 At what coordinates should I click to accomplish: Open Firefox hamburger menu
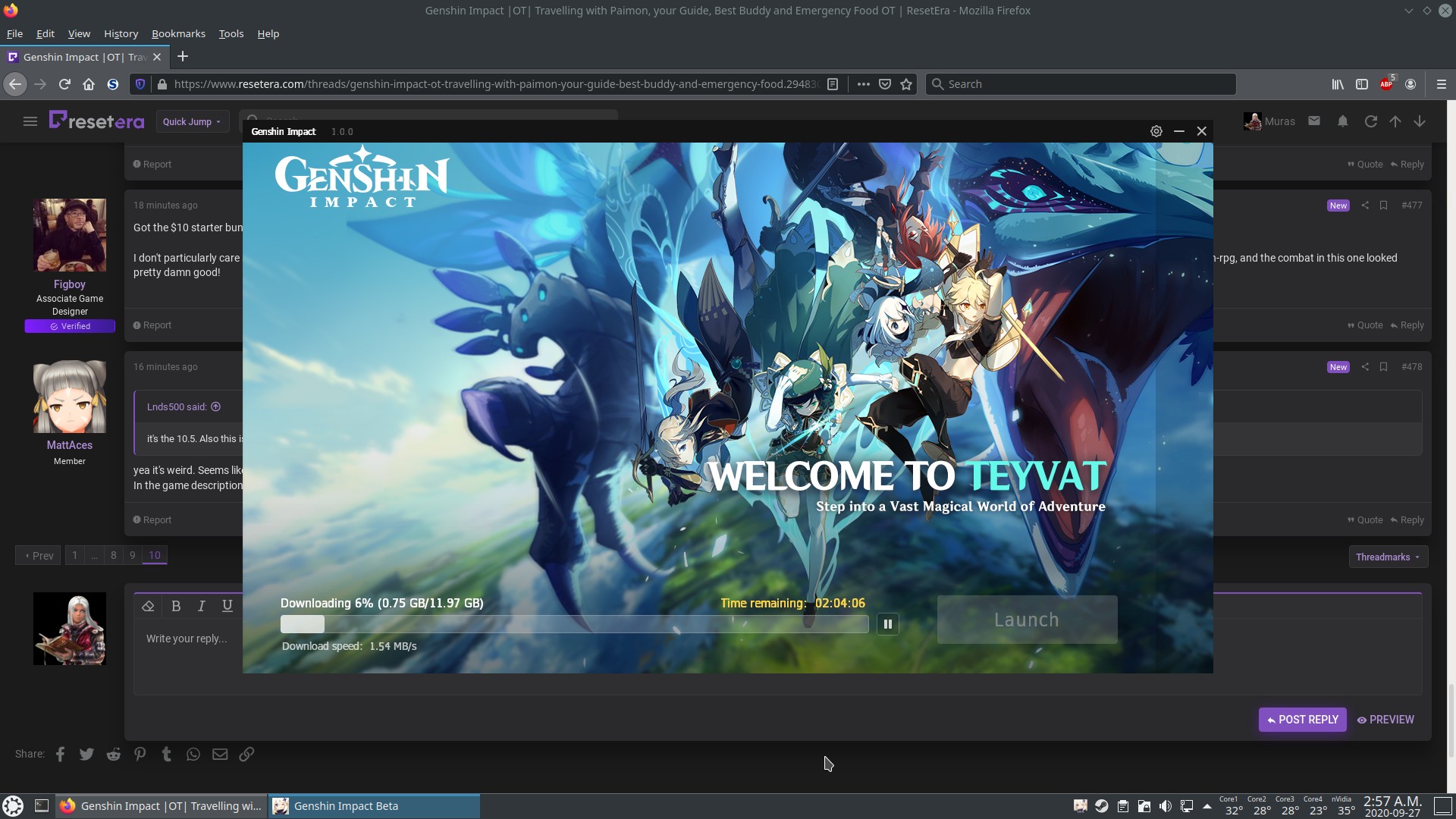(1442, 84)
